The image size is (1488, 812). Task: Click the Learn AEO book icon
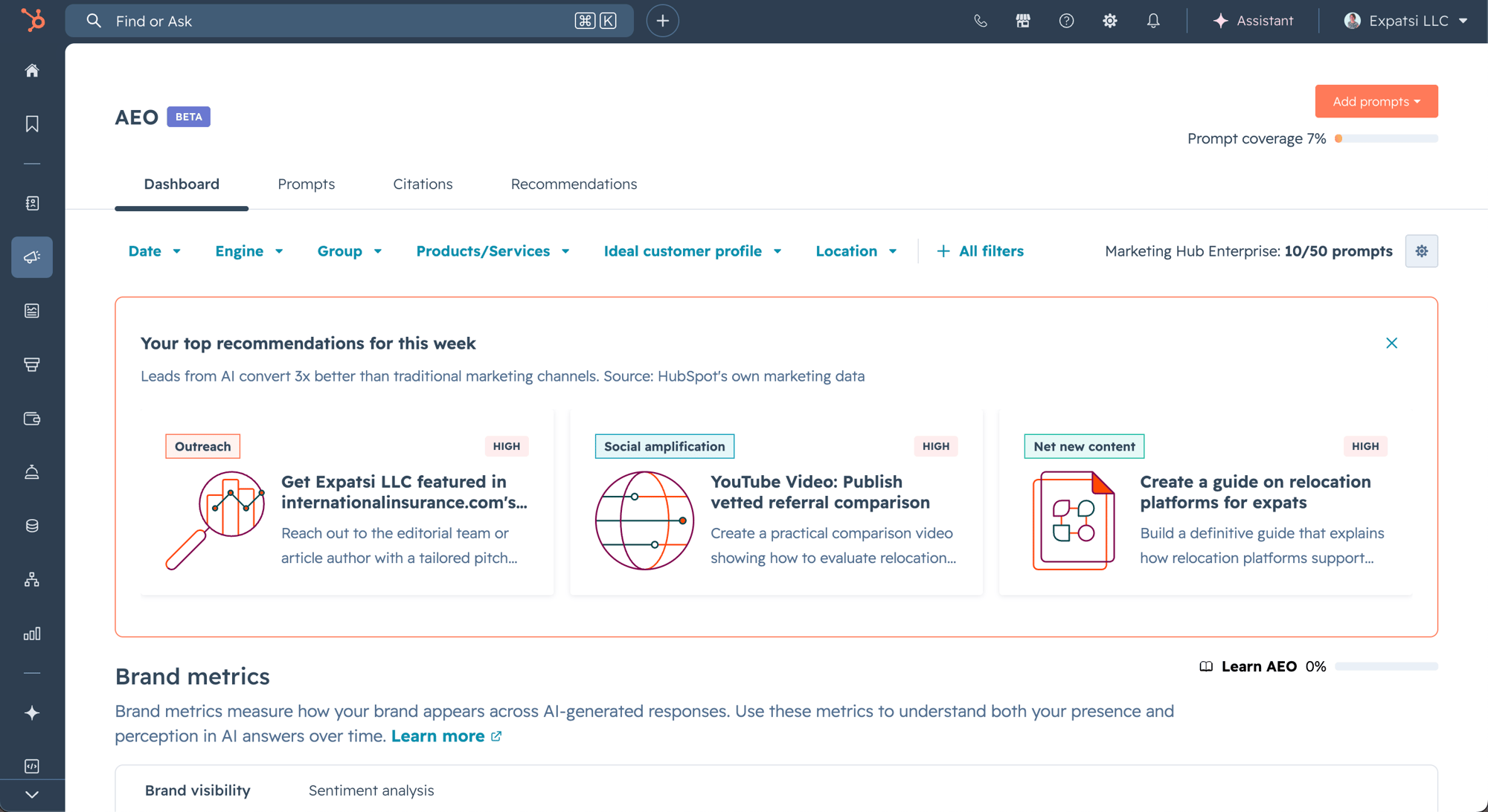pyautogui.click(x=1206, y=666)
